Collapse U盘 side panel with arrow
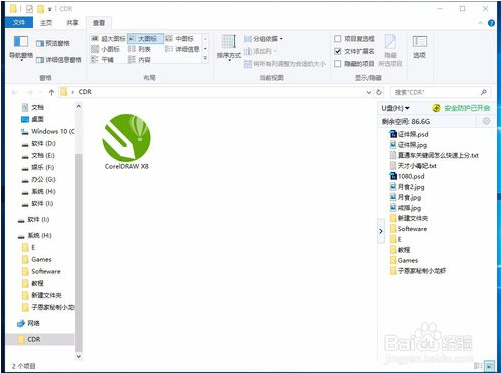The image size is (501, 373). (x=381, y=231)
